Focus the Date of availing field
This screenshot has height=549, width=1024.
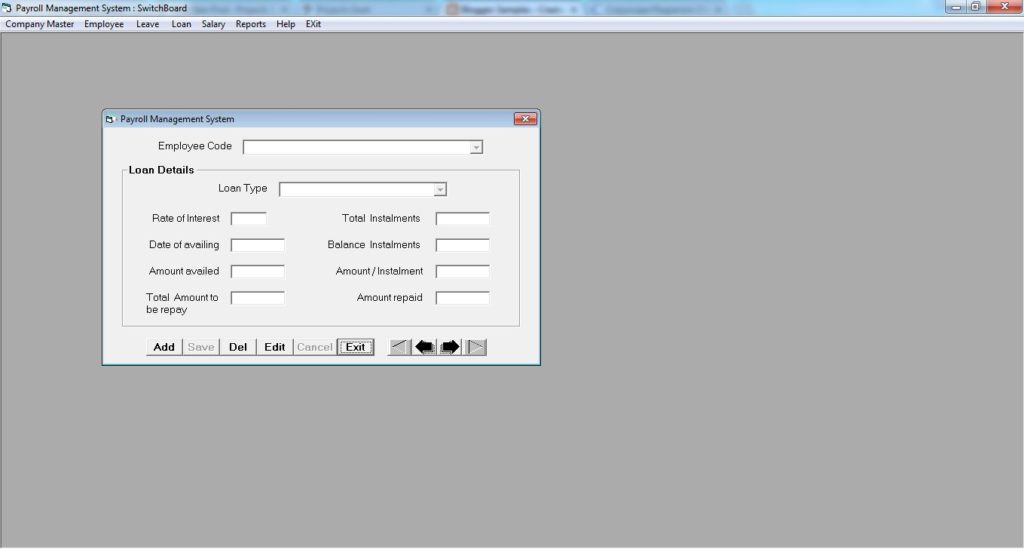click(257, 245)
